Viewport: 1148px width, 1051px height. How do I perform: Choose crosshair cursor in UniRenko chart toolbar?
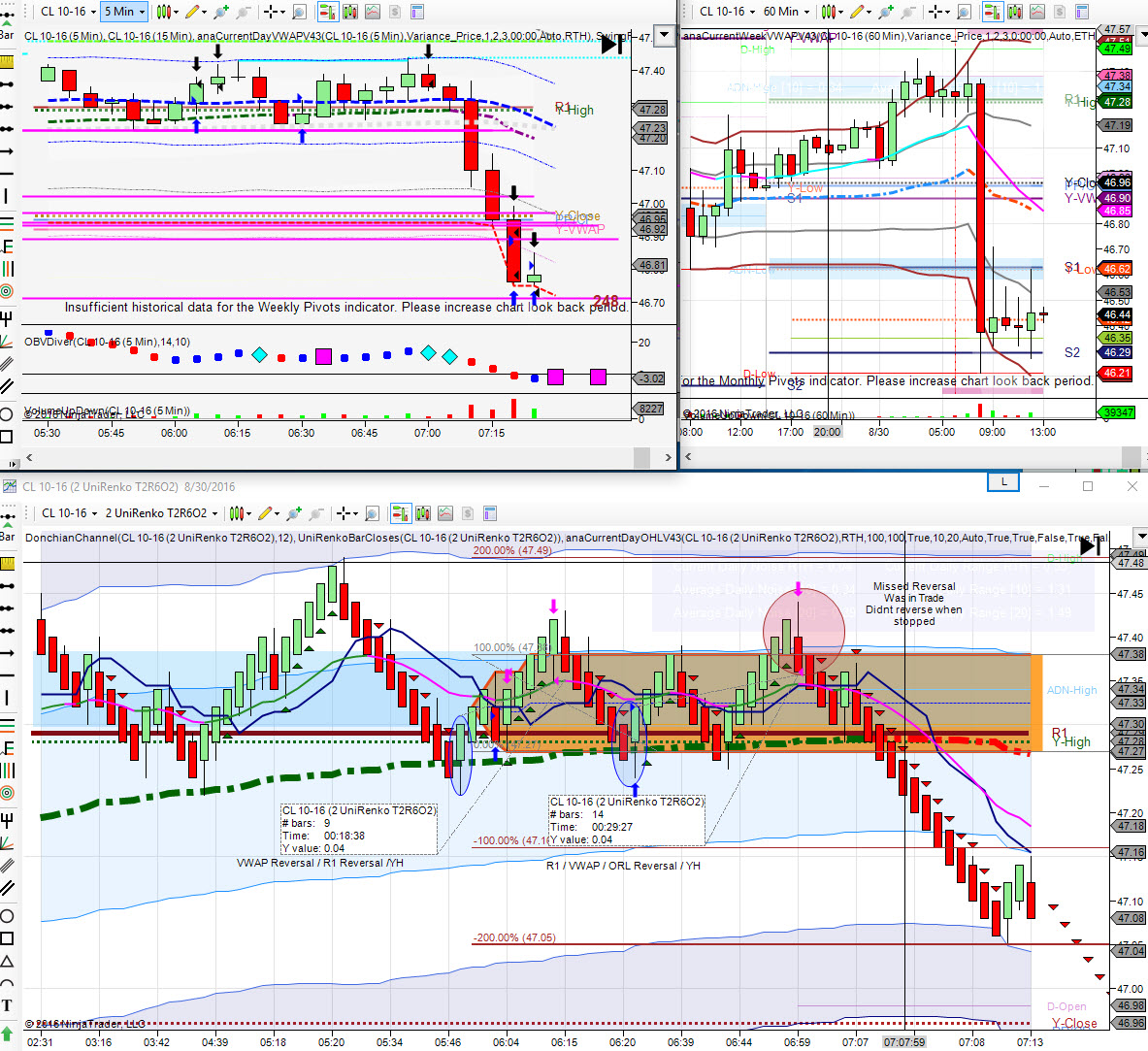pyautogui.click(x=343, y=513)
